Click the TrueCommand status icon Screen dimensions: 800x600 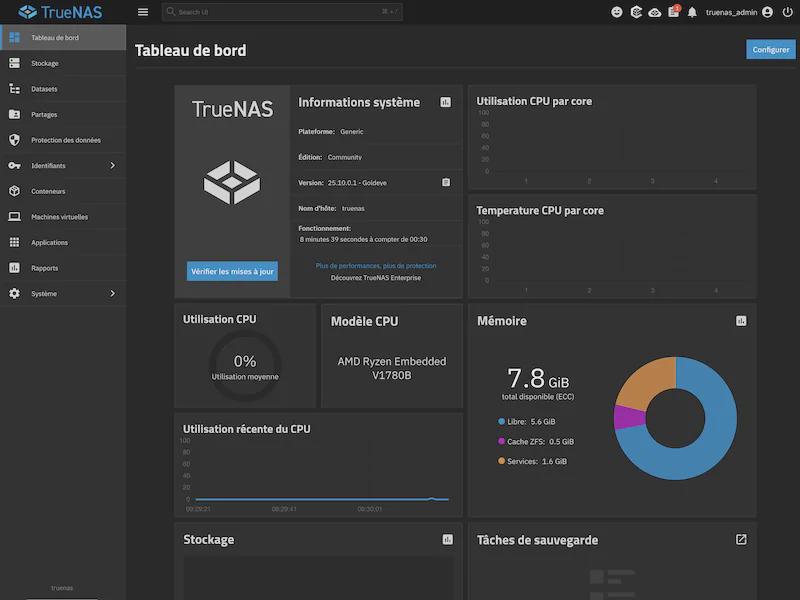(x=636, y=12)
